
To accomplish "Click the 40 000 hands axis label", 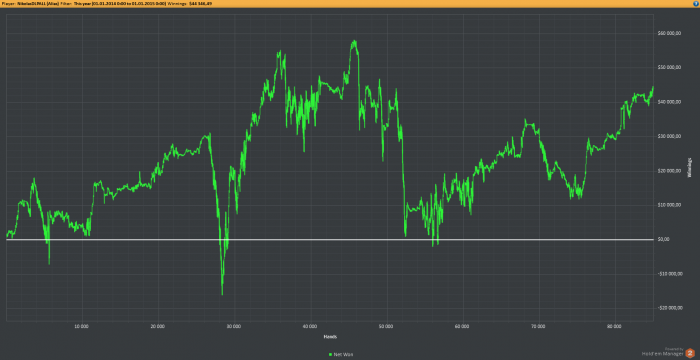I will coord(310,326).
